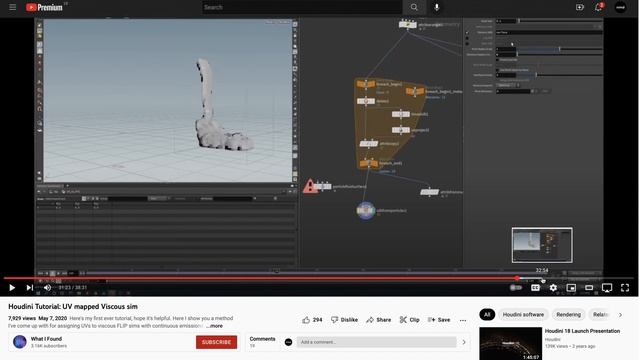Play the video
640x360 pixels.
click(x=12, y=288)
